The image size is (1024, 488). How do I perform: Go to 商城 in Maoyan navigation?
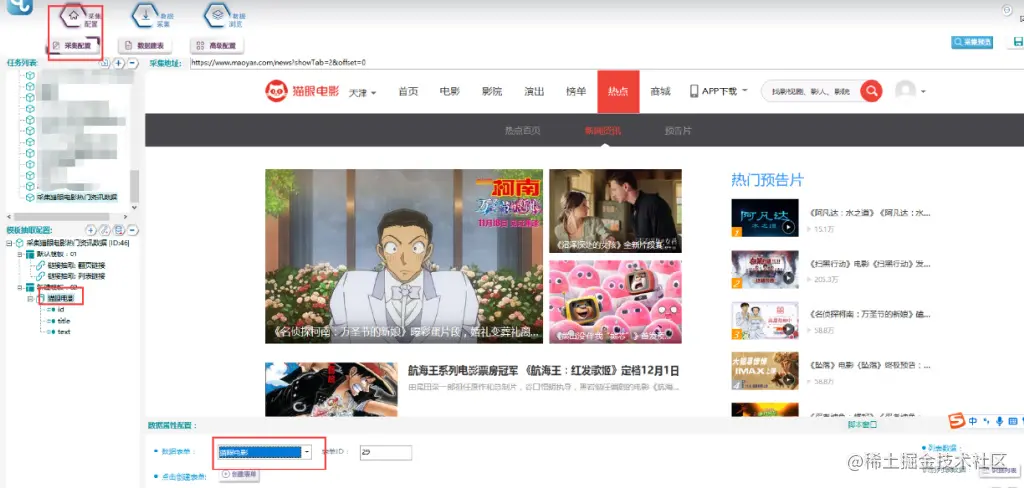point(660,91)
